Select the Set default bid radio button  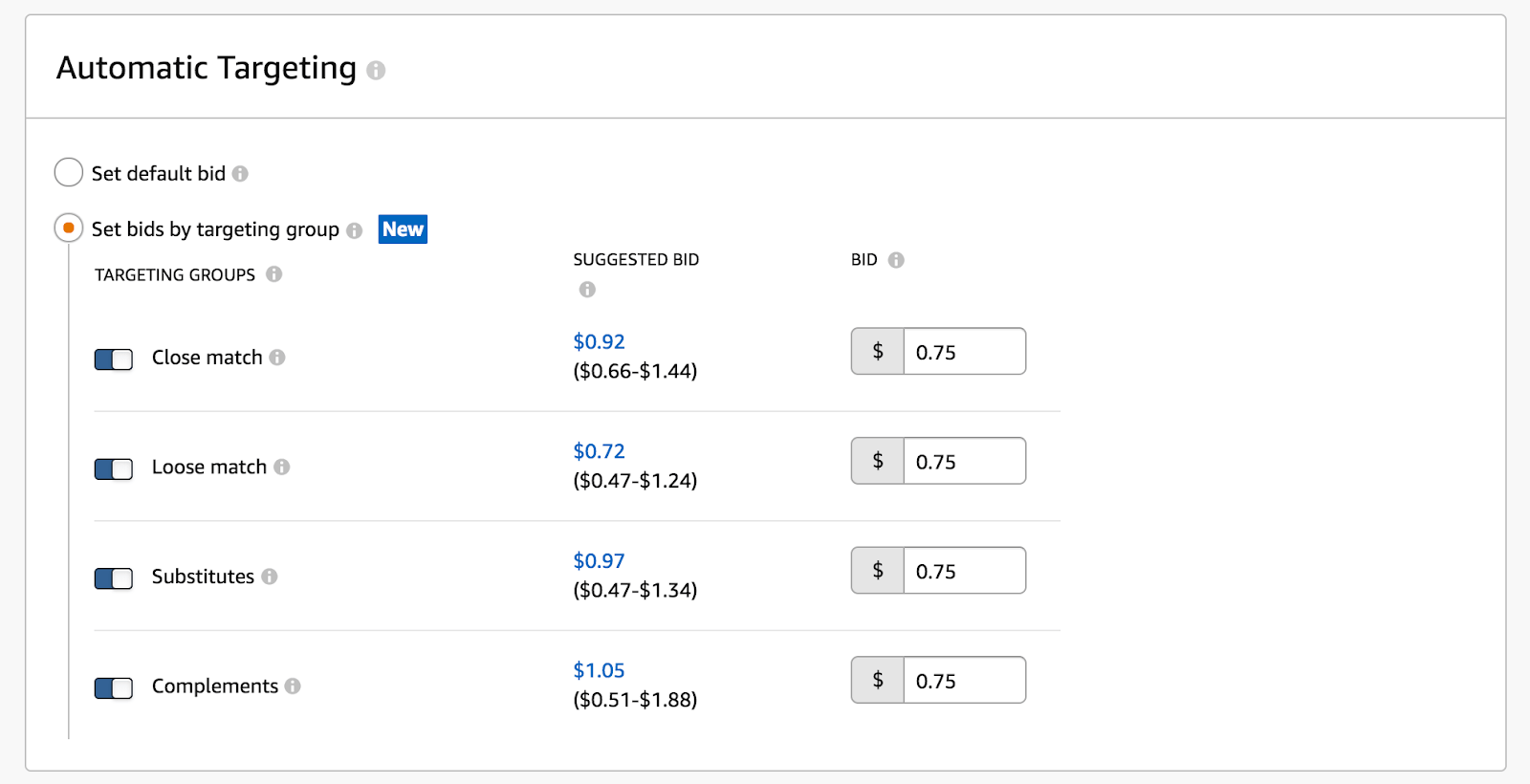[x=69, y=173]
